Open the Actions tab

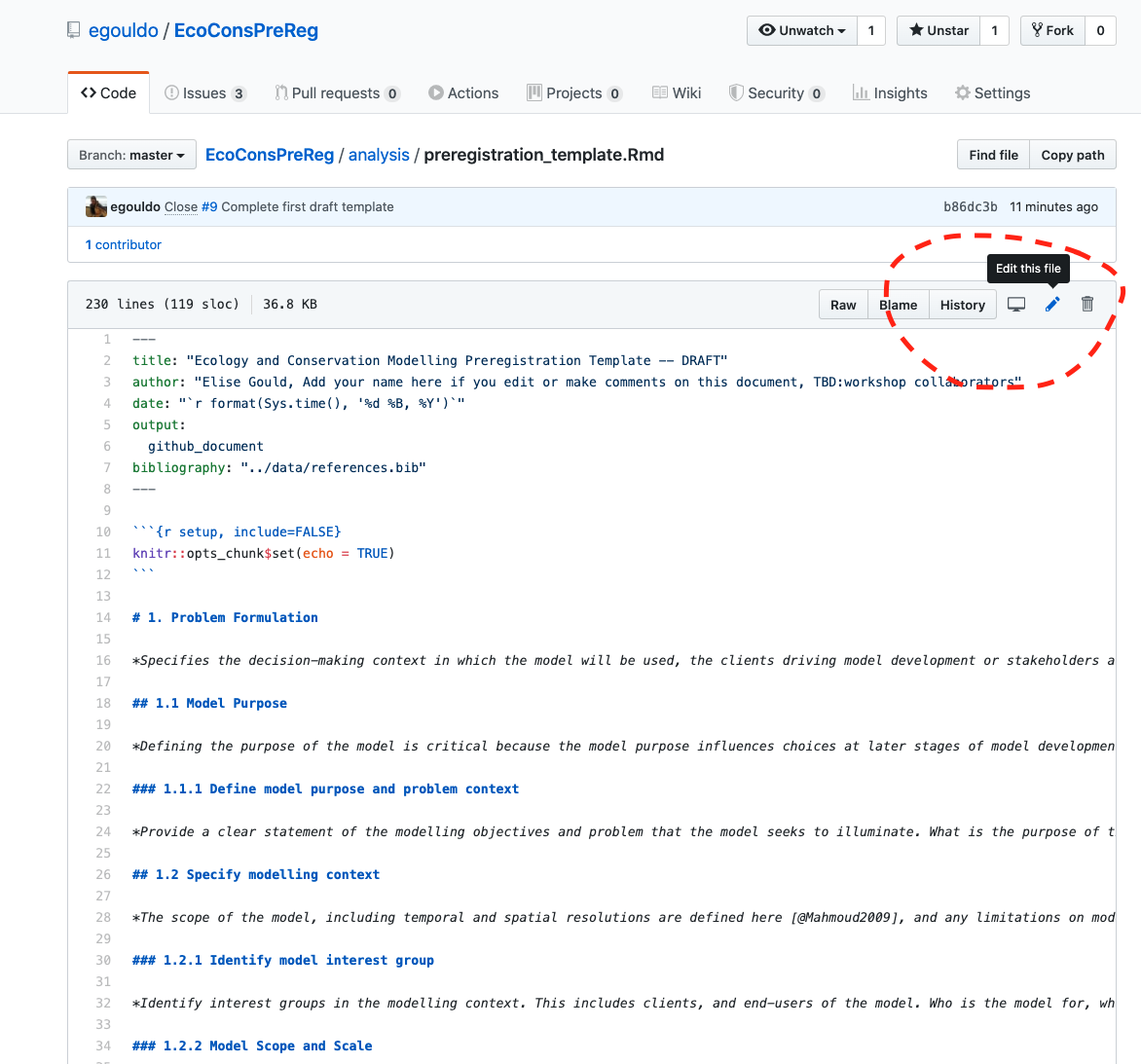pyautogui.click(x=463, y=93)
